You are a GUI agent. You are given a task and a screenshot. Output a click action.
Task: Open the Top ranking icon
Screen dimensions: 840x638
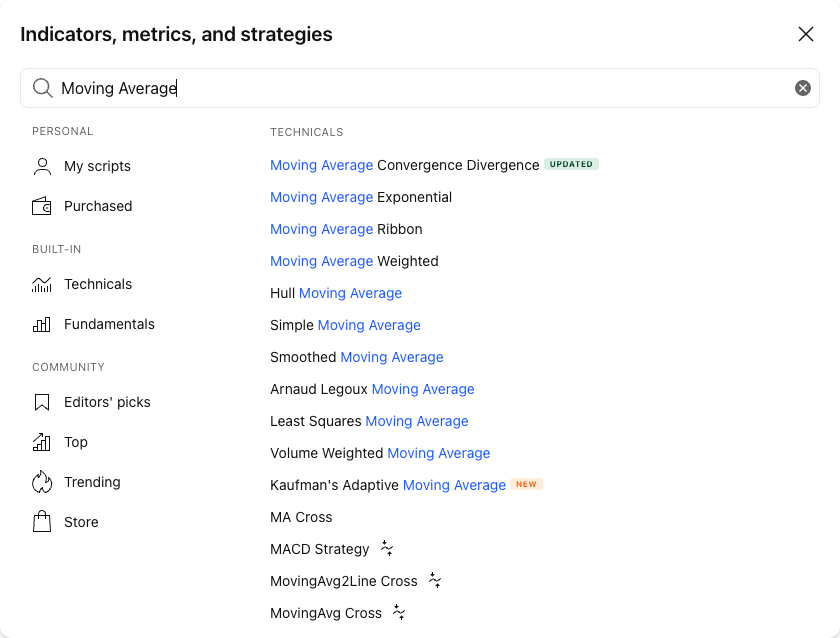click(42, 442)
